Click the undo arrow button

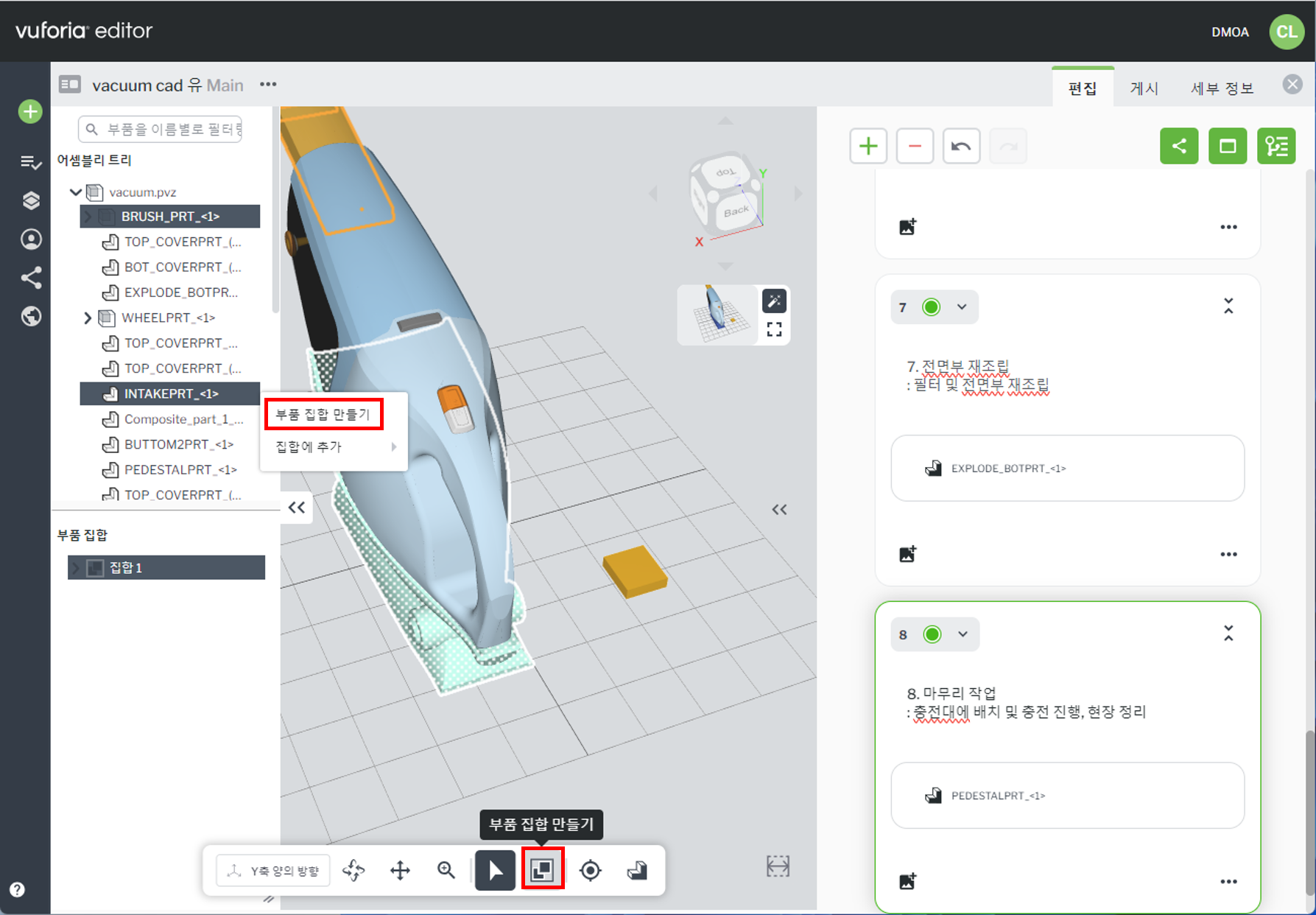pyautogui.click(x=960, y=146)
